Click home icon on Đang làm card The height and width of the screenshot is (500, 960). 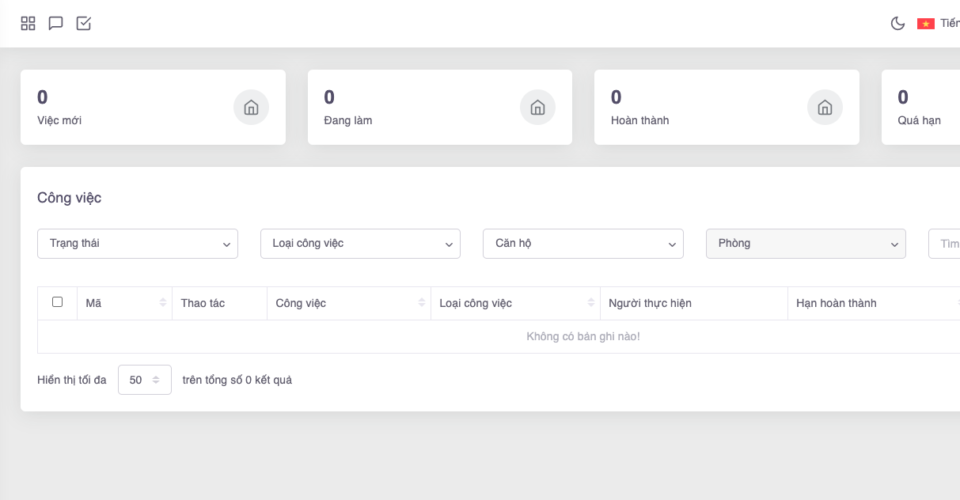pos(538,107)
